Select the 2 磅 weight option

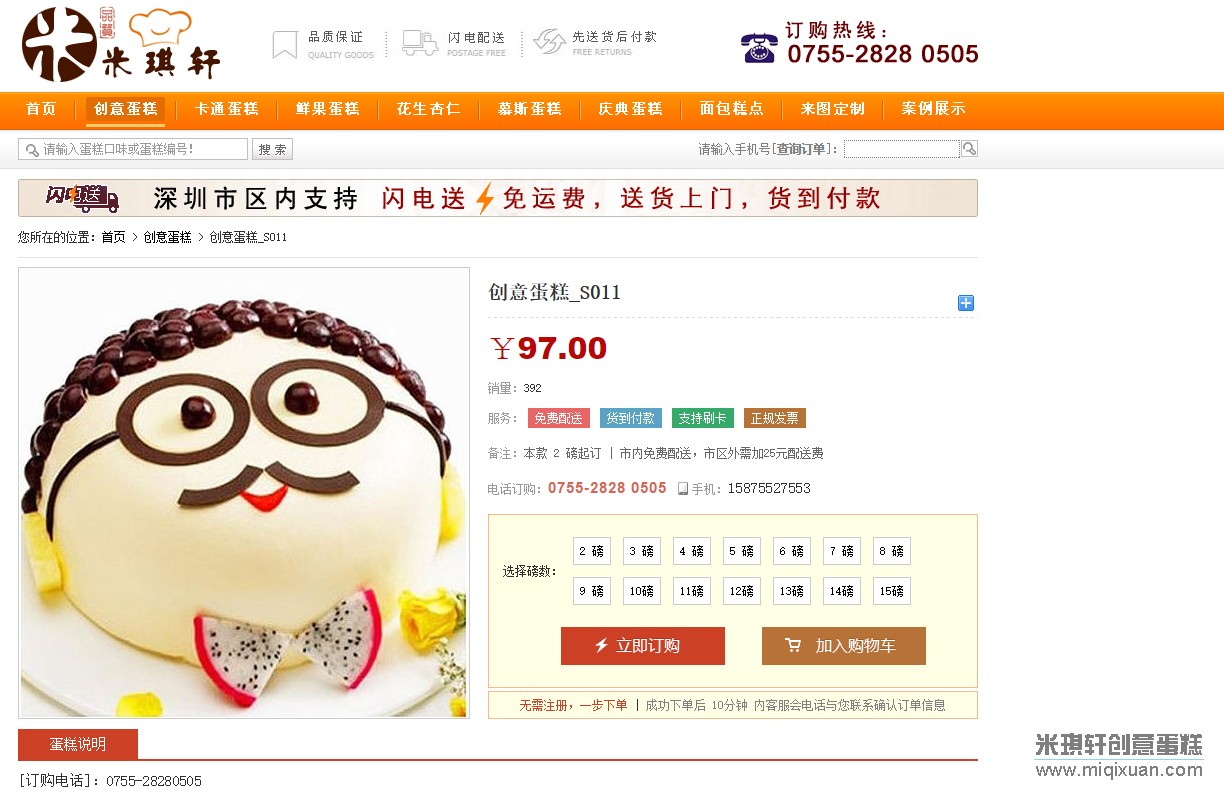point(592,551)
